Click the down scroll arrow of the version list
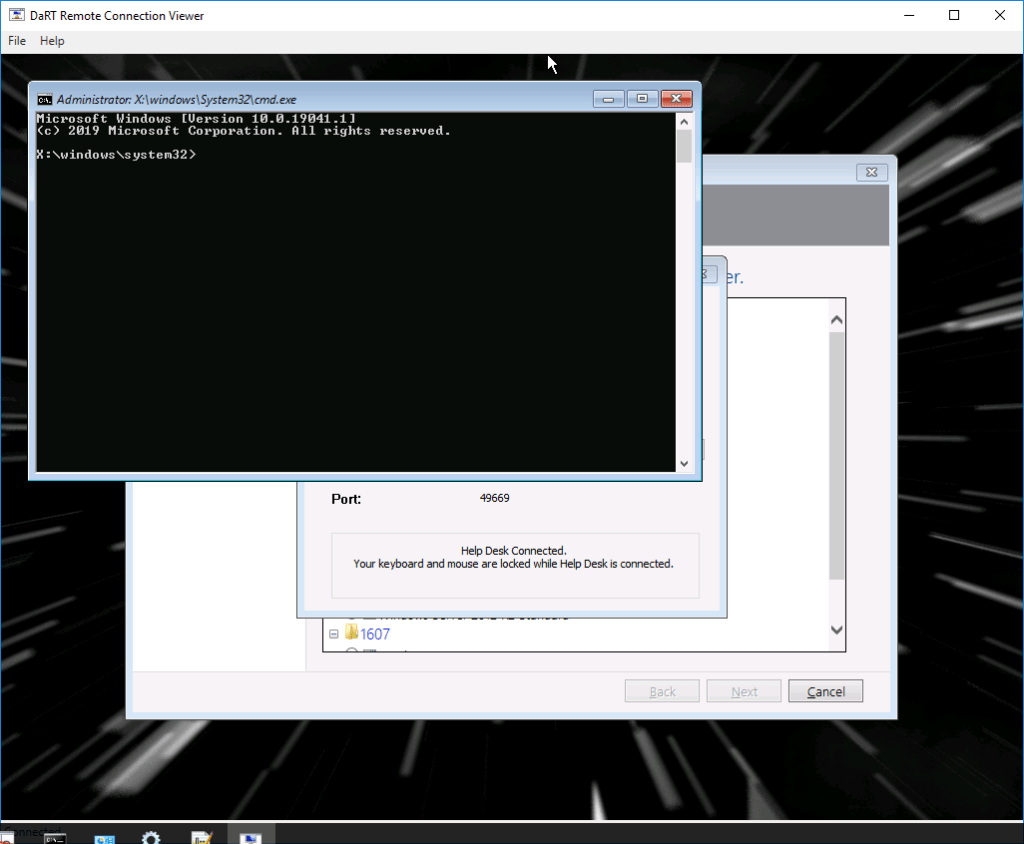Viewport: 1024px width, 844px height. [x=836, y=630]
